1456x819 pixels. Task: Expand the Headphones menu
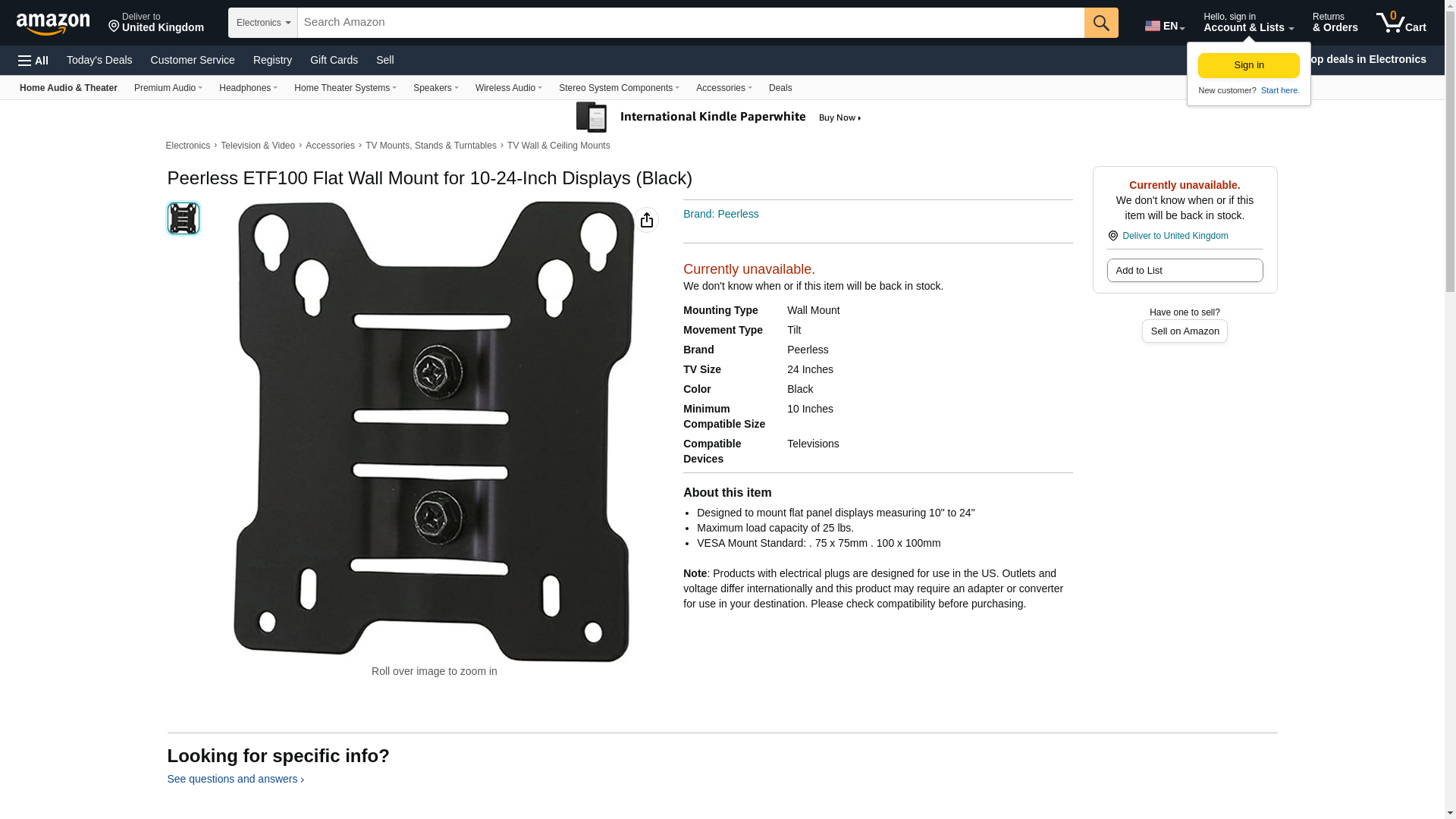248,88
